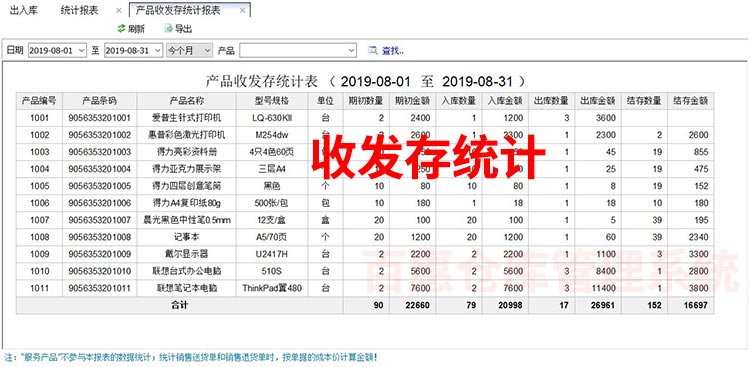Expand the 今个月 period dropdown
The image size is (750, 367).
point(208,50)
